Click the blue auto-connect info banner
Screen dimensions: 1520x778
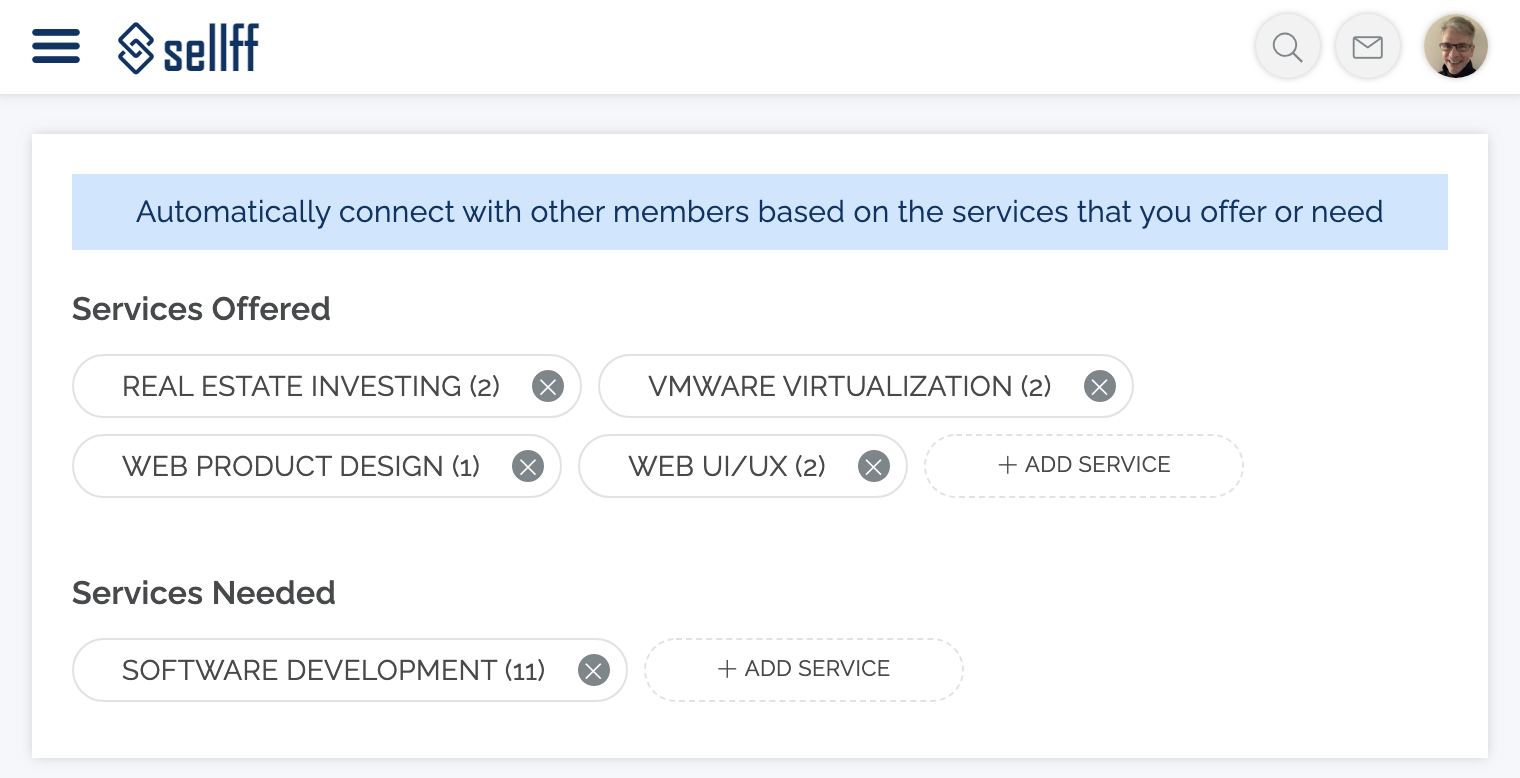(x=759, y=212)
